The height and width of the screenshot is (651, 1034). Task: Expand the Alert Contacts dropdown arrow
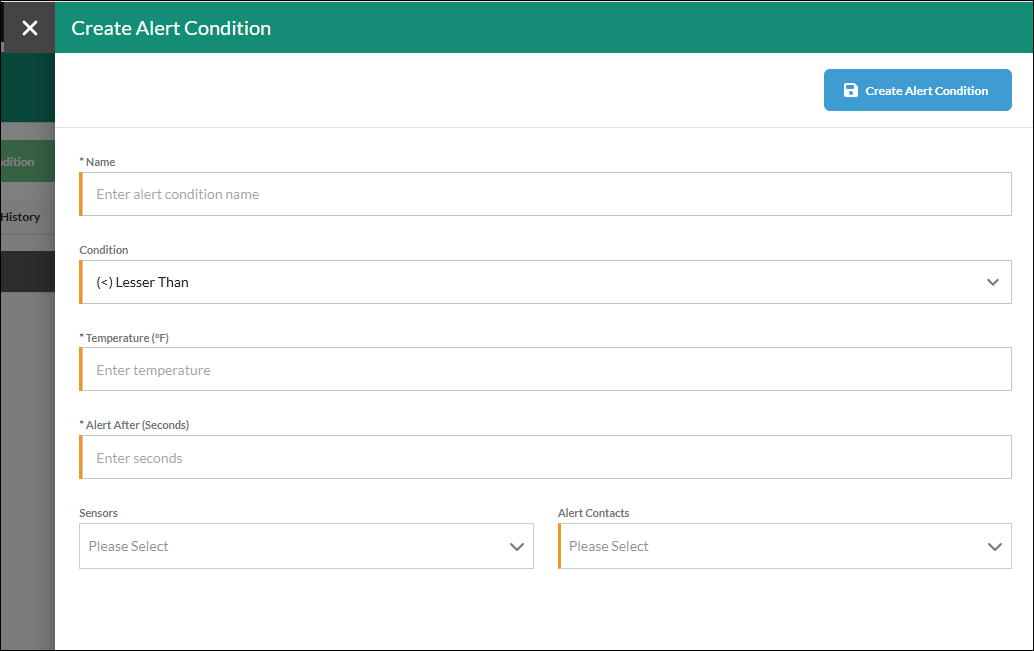click(x=994, y=547)
